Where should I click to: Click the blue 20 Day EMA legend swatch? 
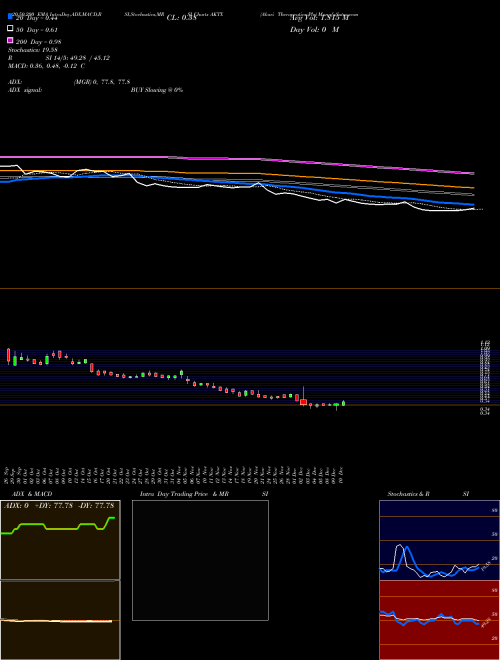[x=10, y=16]
